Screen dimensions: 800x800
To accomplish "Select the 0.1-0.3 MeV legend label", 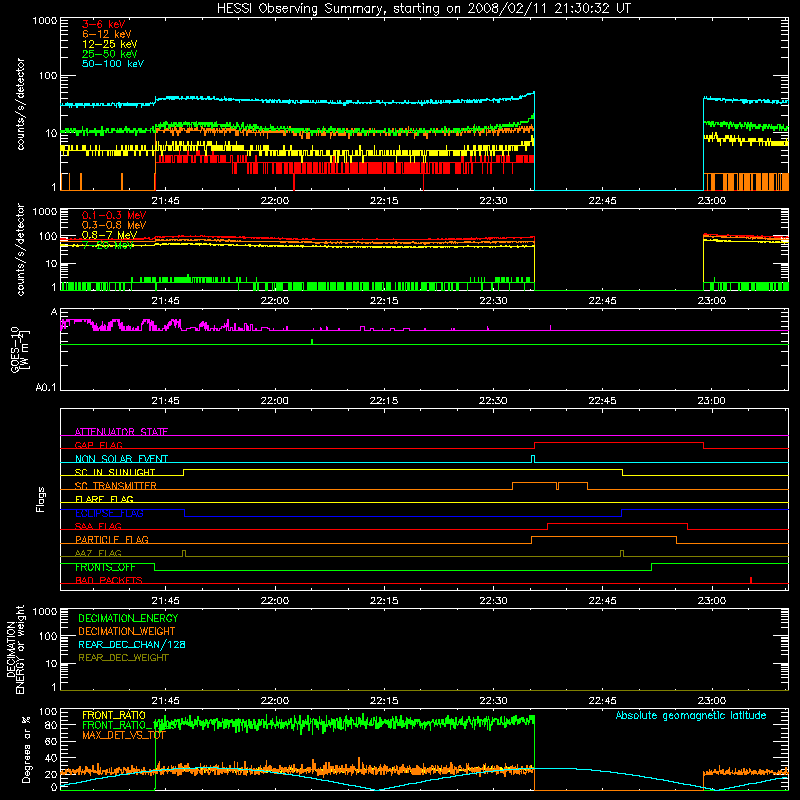I will coord(114,215).
